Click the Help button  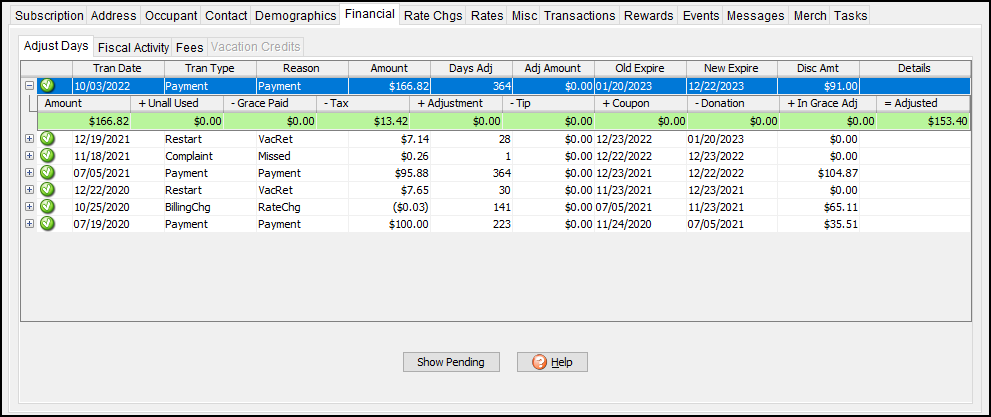[552, 362]
